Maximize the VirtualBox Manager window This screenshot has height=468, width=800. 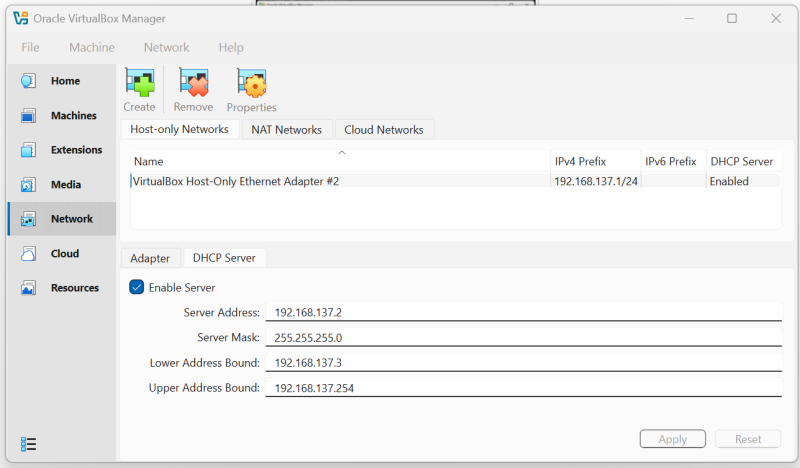tap(732, 18)
